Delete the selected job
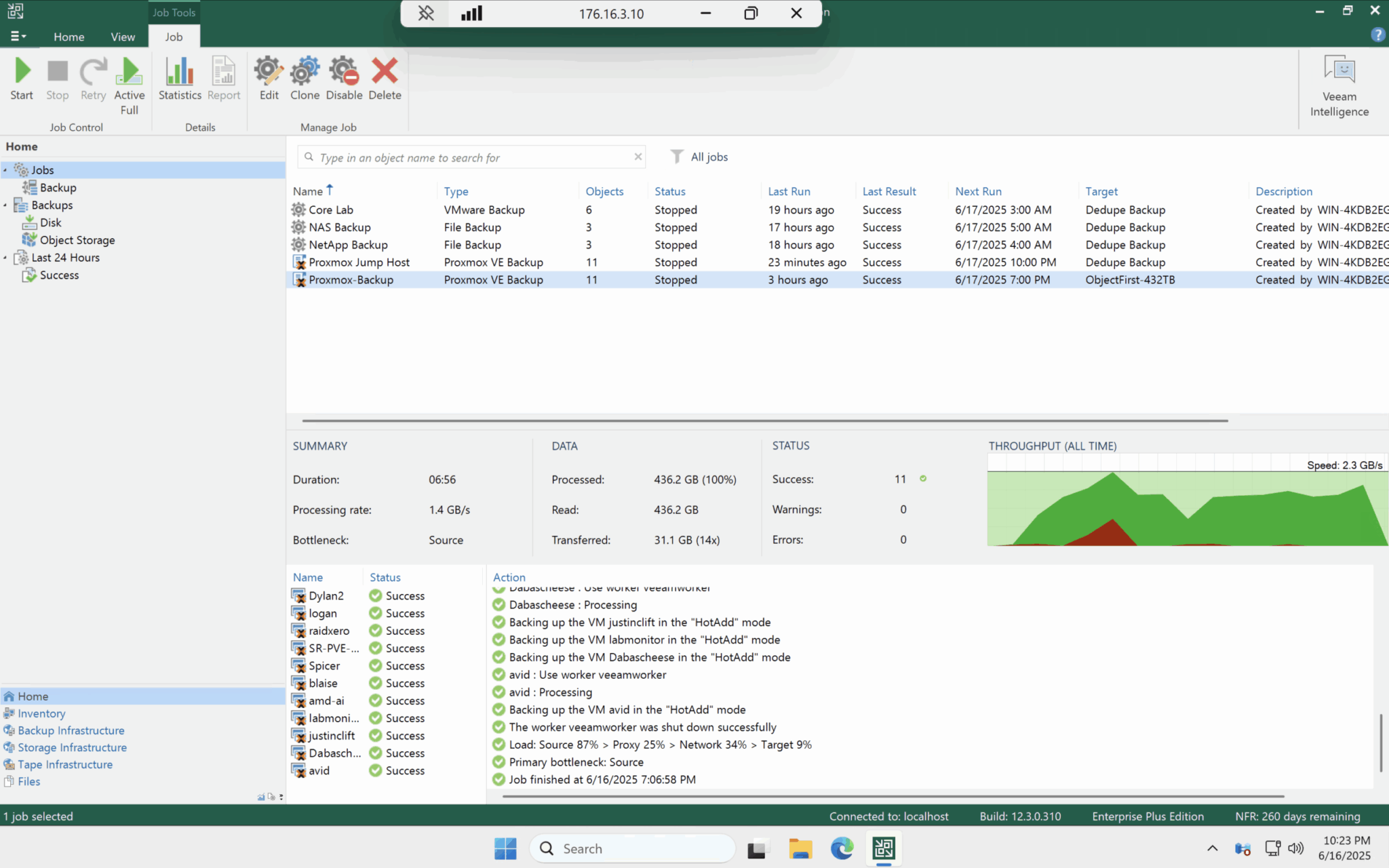The width and height of the screenshot is (1389, 868). pos(385,79)
